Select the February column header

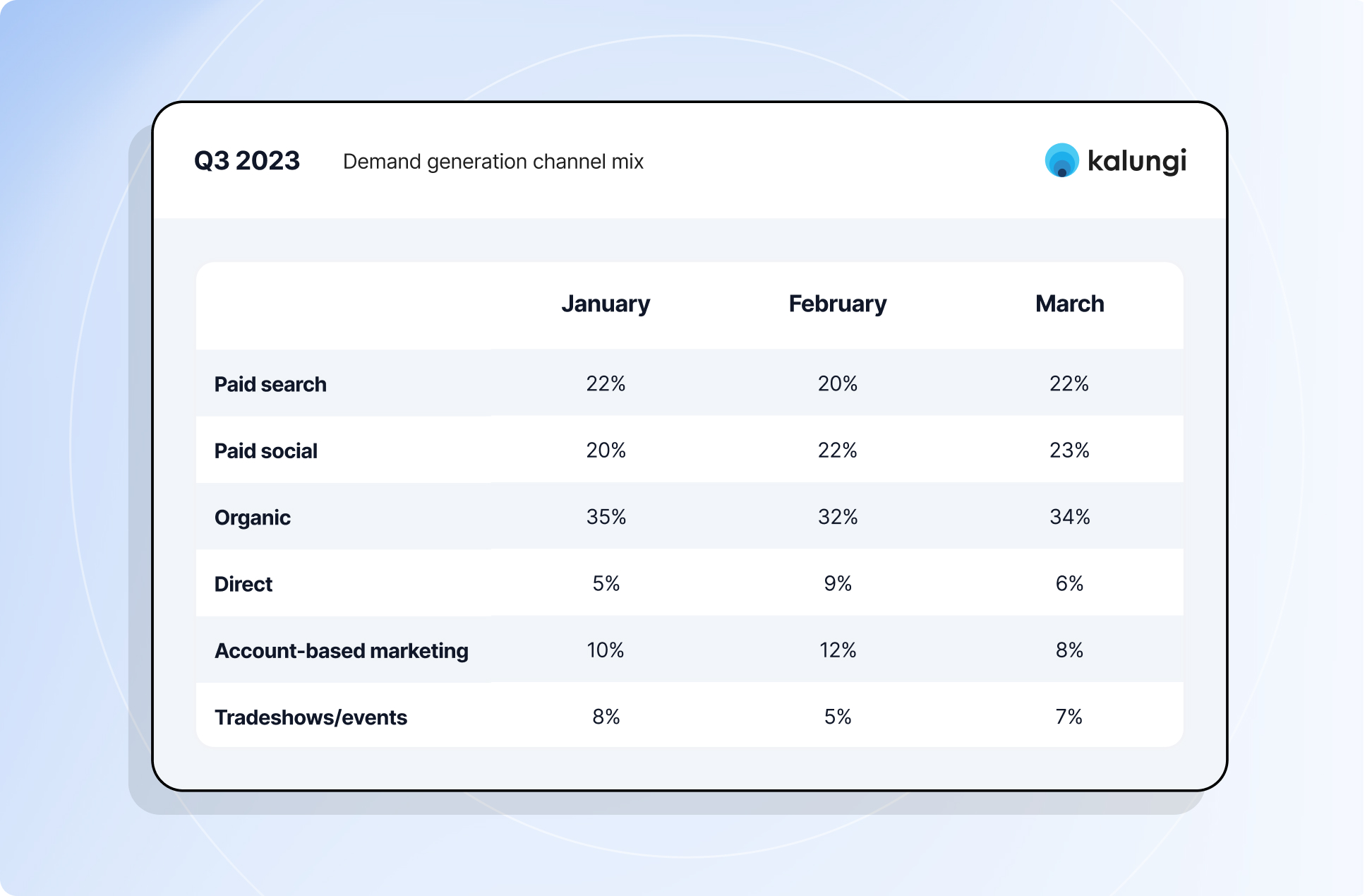(x=837, y=304)
